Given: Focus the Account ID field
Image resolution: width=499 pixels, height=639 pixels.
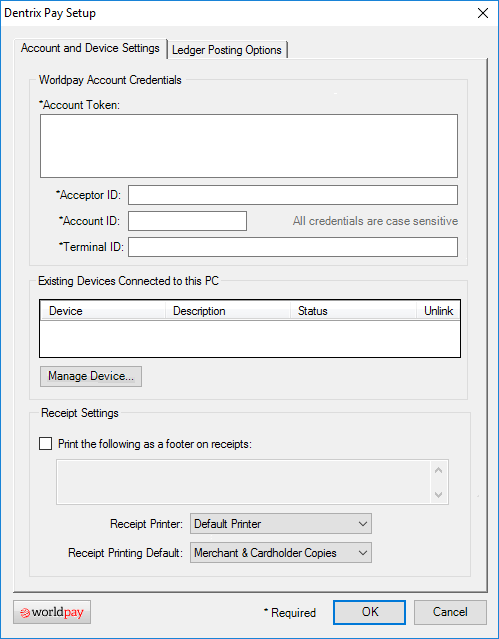Looking at the screenshot, I should (187, 221).
